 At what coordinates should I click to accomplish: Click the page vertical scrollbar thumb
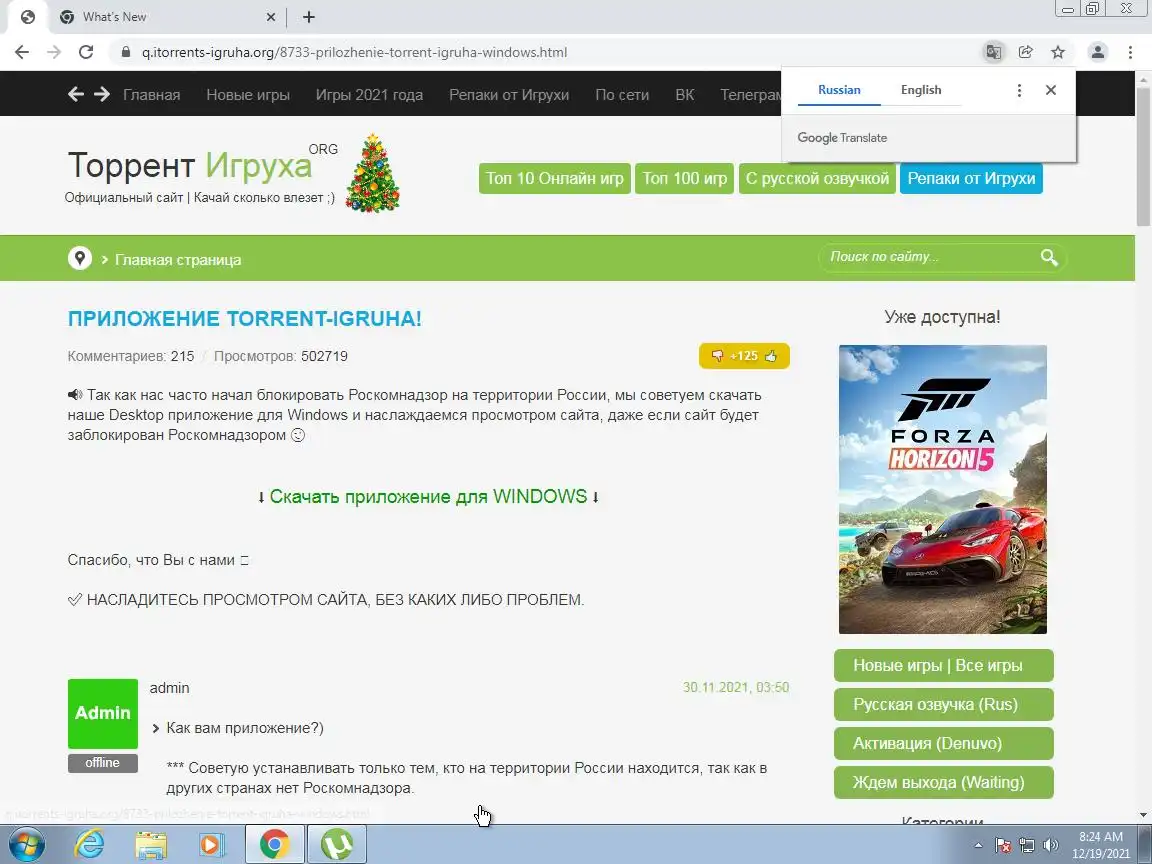[1143, 156]
